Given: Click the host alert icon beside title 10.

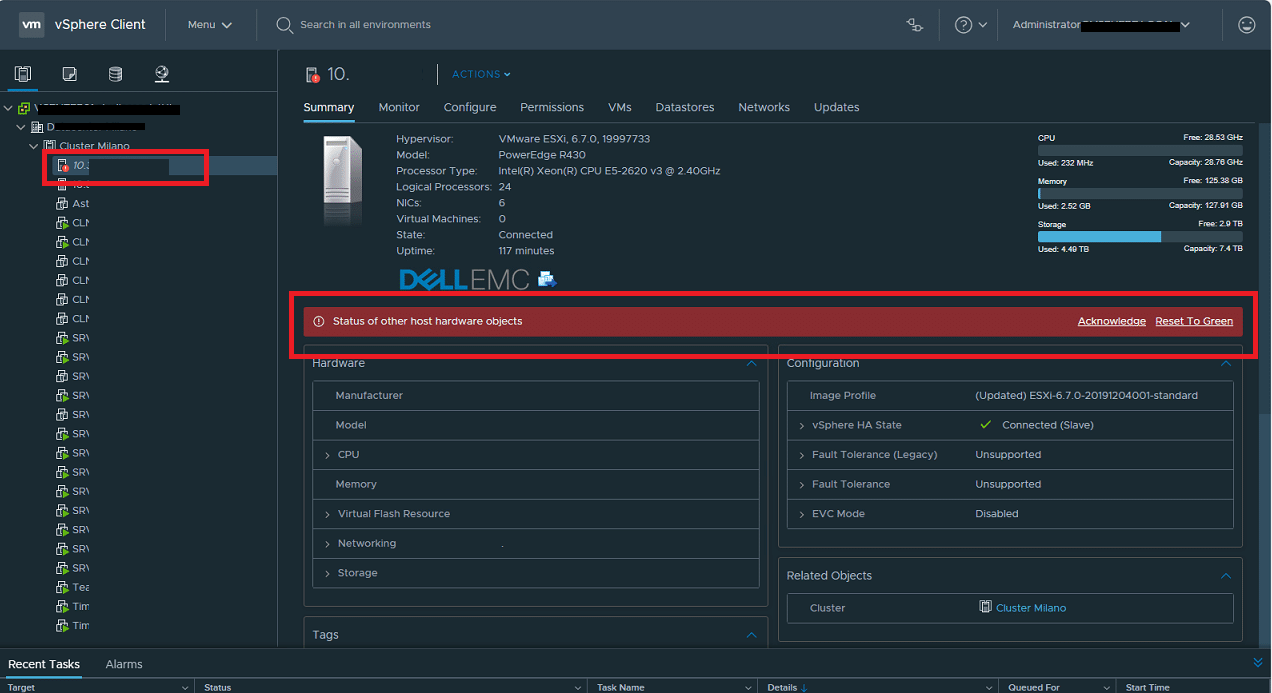Looking at the screenshot, I should click(x=311, y=75).
